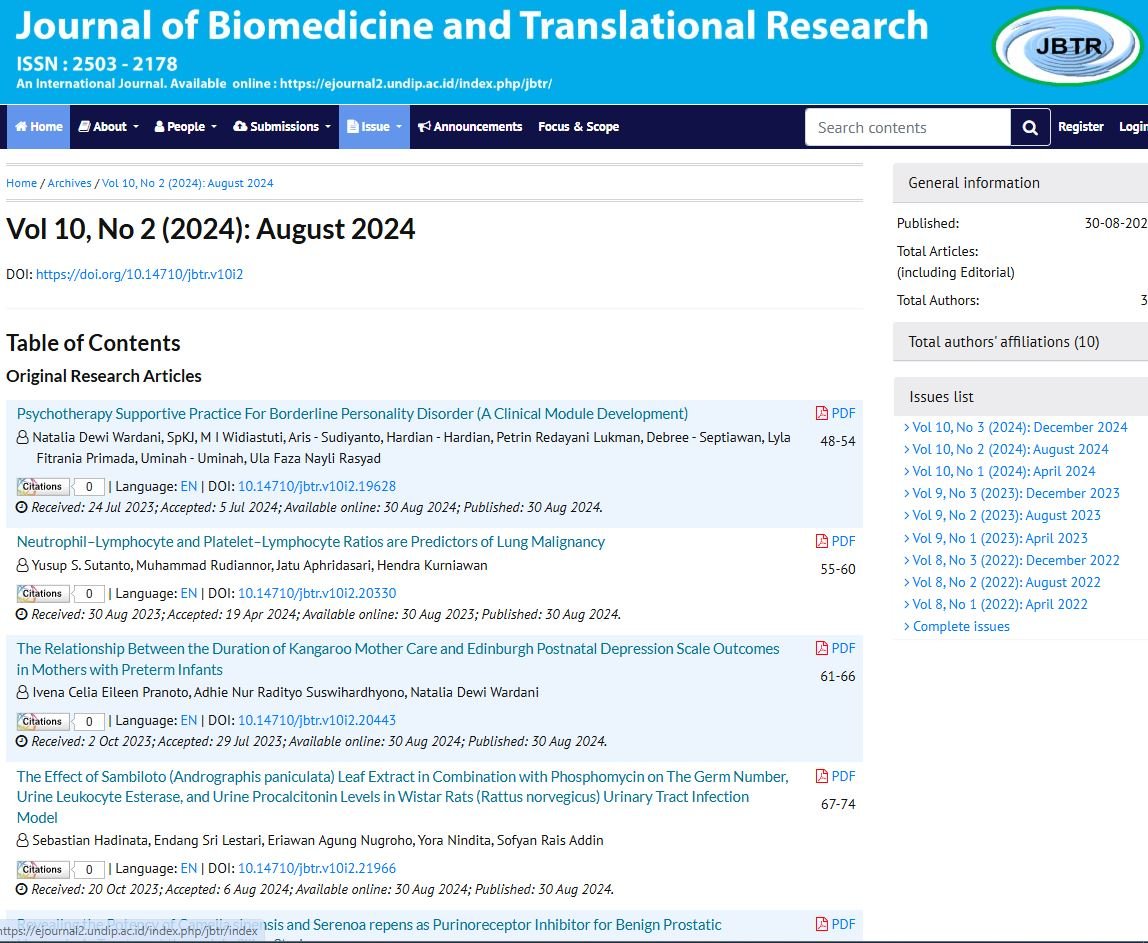Open the Submissions dropdown
The width and height of the screenshot is (1148, 943).
pyautogui.click(x=282, y=127)
